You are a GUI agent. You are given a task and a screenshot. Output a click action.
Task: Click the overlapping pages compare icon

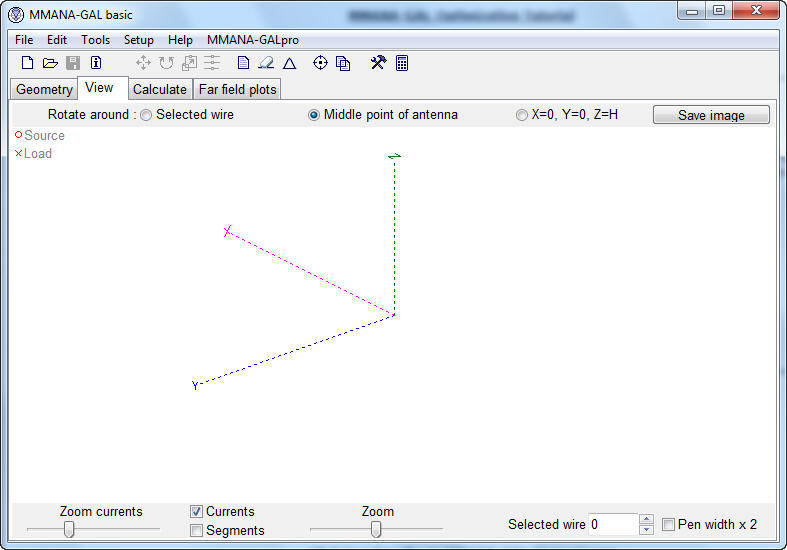tap(343, 63)
